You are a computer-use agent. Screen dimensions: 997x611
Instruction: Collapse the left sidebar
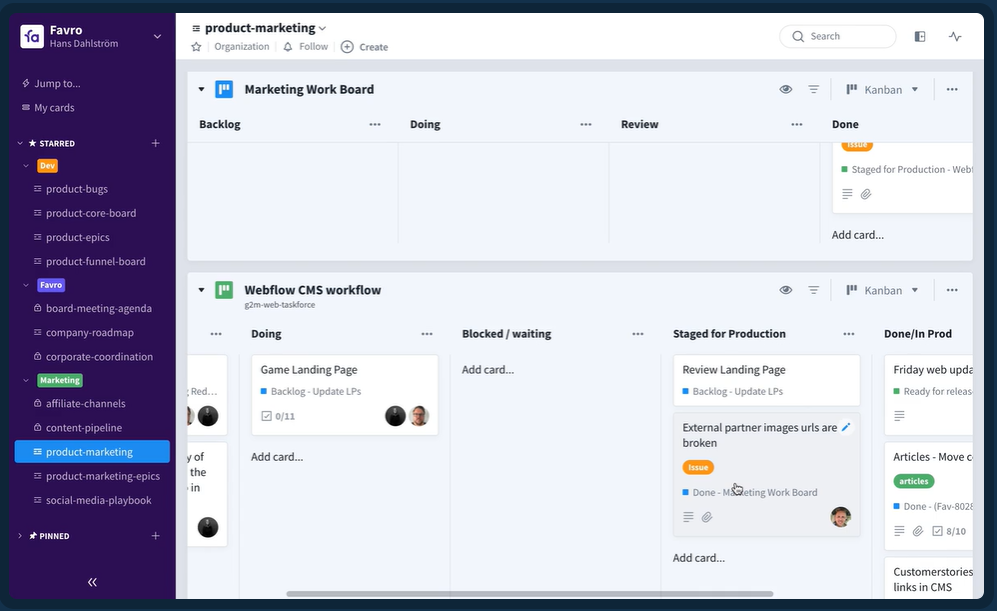click(x=92, y=582)
